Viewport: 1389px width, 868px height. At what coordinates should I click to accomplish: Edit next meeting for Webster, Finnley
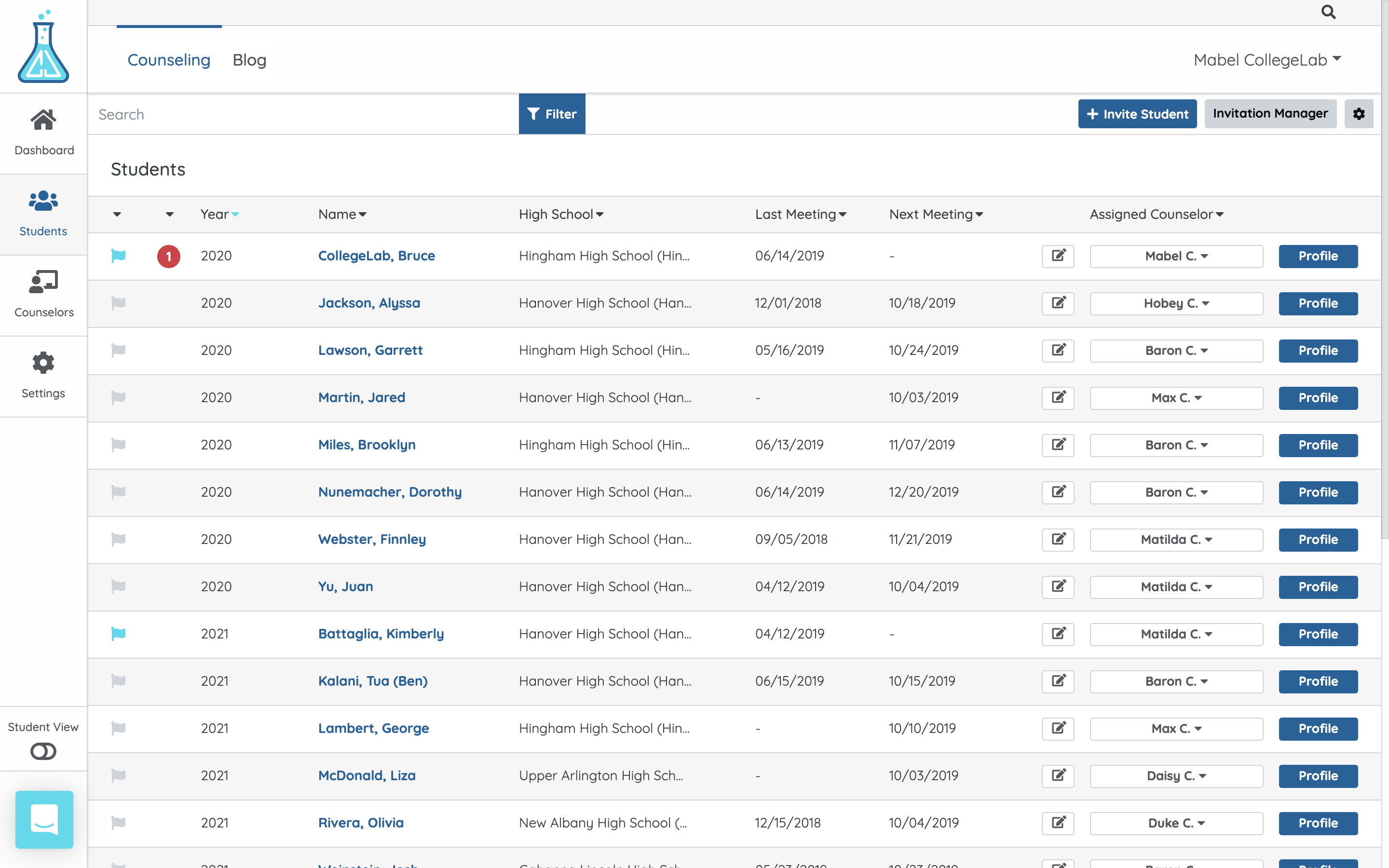tap(1058, 540)
